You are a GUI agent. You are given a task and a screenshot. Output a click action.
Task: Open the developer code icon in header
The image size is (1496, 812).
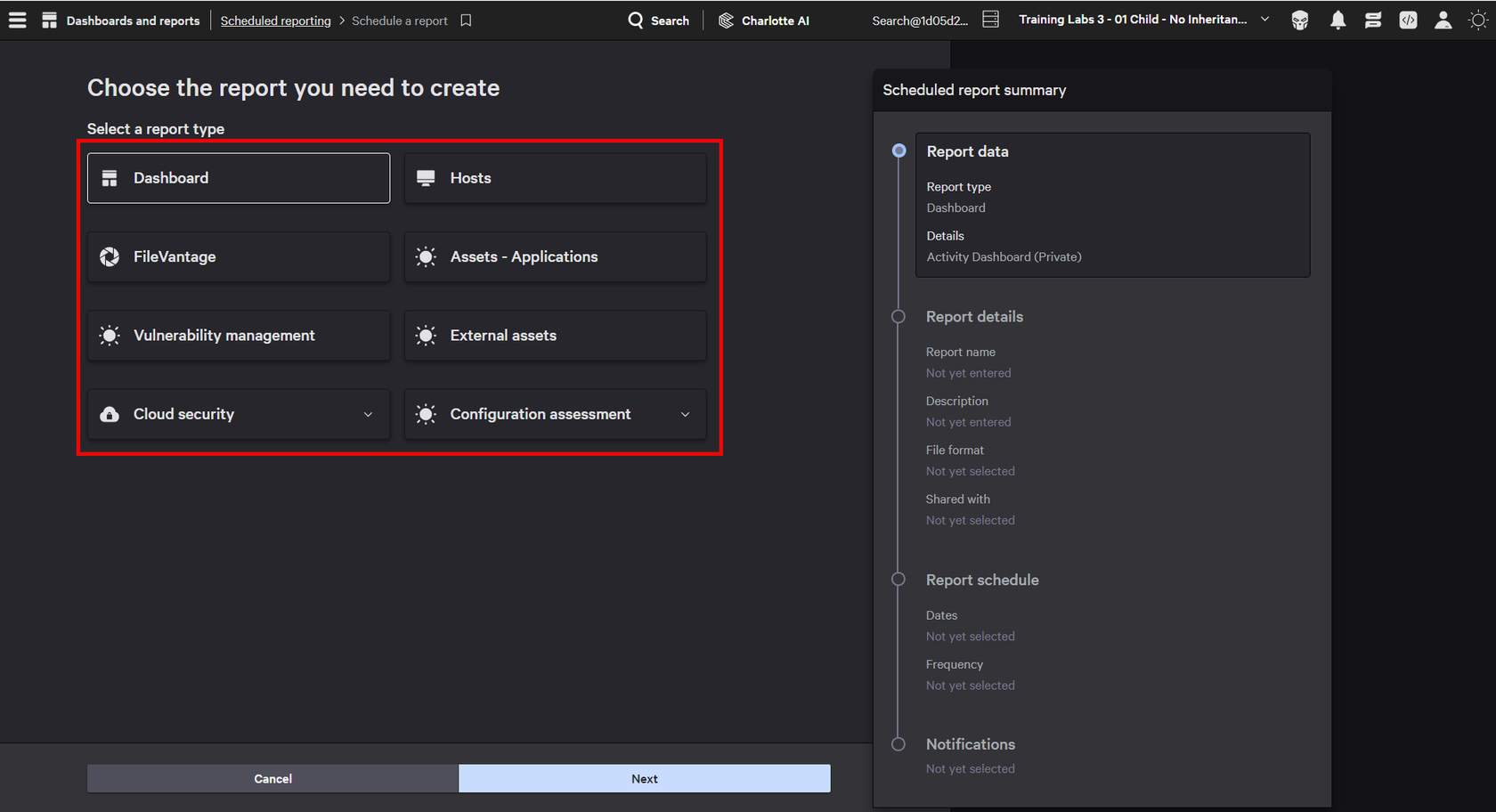tap(1408, 20)
